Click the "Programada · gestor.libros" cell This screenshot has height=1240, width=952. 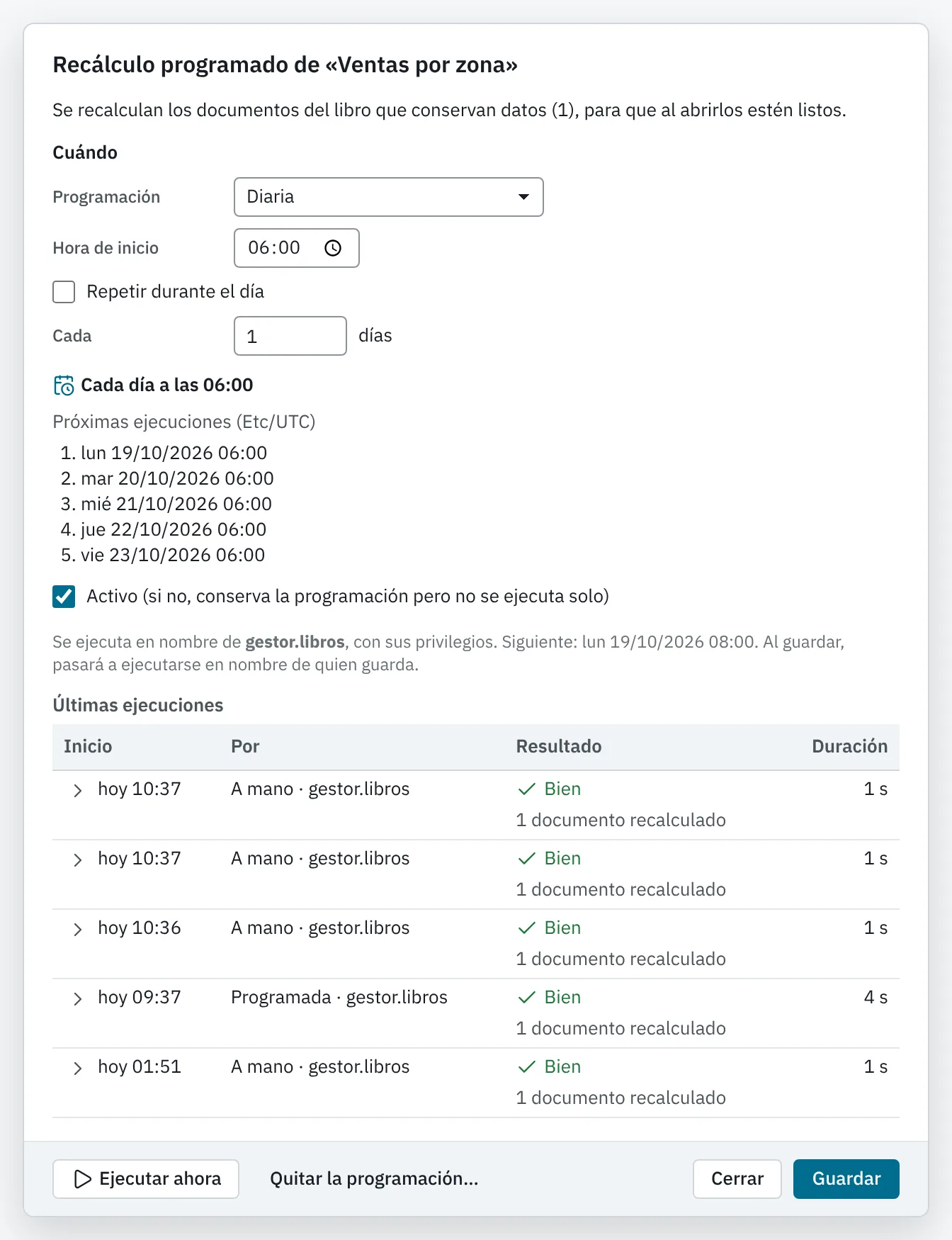click(339, 998)
